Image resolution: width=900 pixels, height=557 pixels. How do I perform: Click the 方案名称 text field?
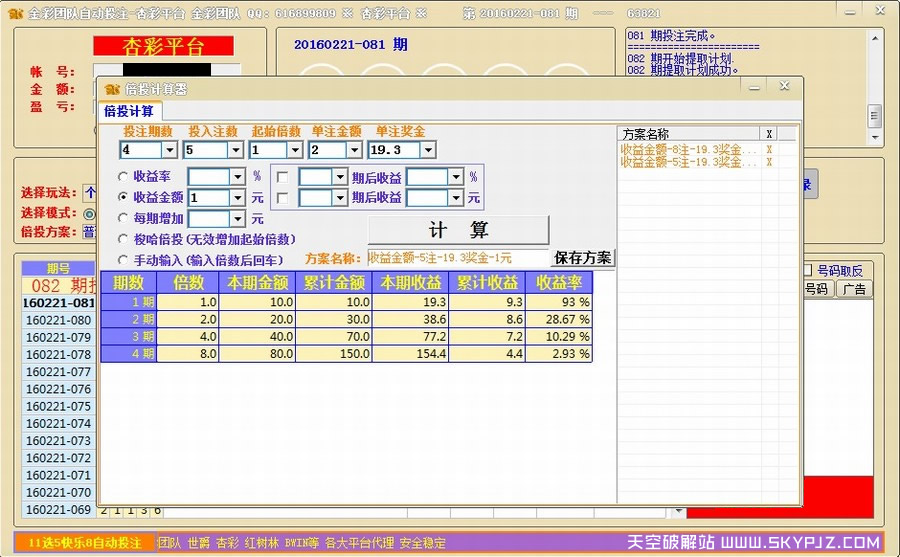[x=457, y=258]
